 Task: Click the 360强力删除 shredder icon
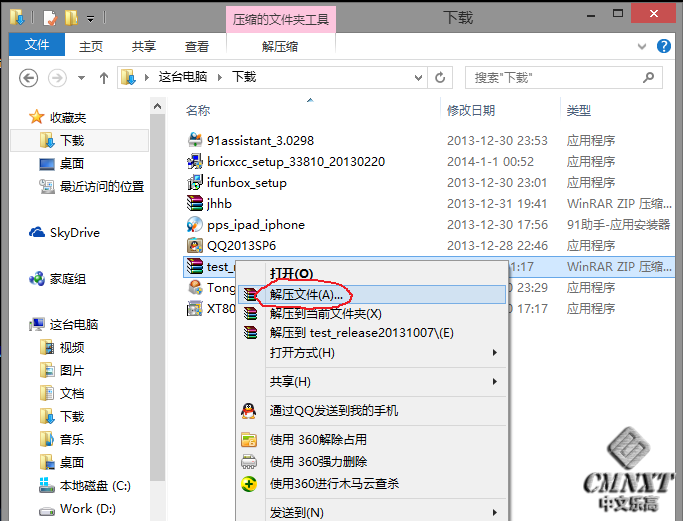pos(249,461)
